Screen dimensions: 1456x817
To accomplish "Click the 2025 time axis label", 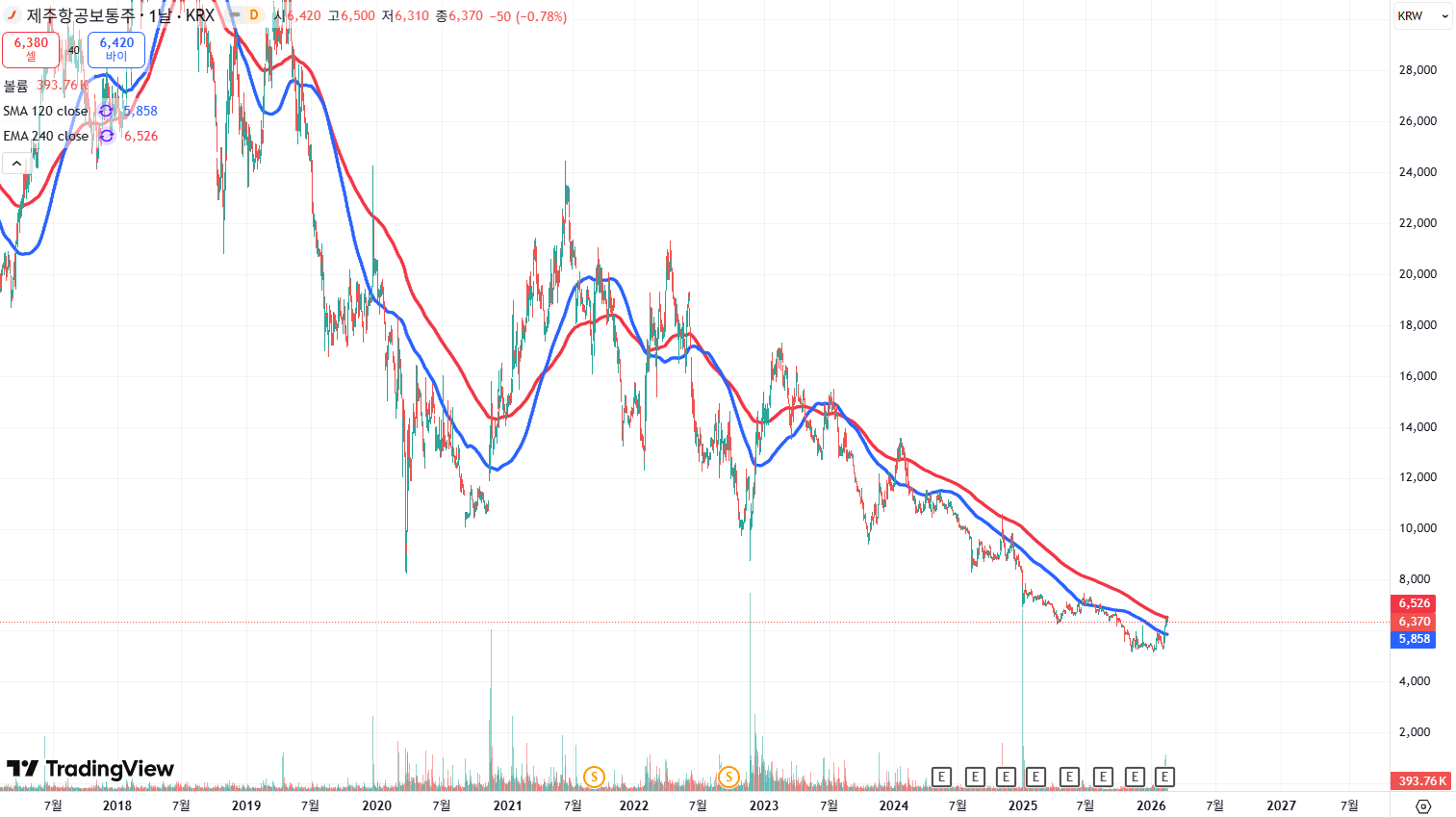I will (1023, 805).
